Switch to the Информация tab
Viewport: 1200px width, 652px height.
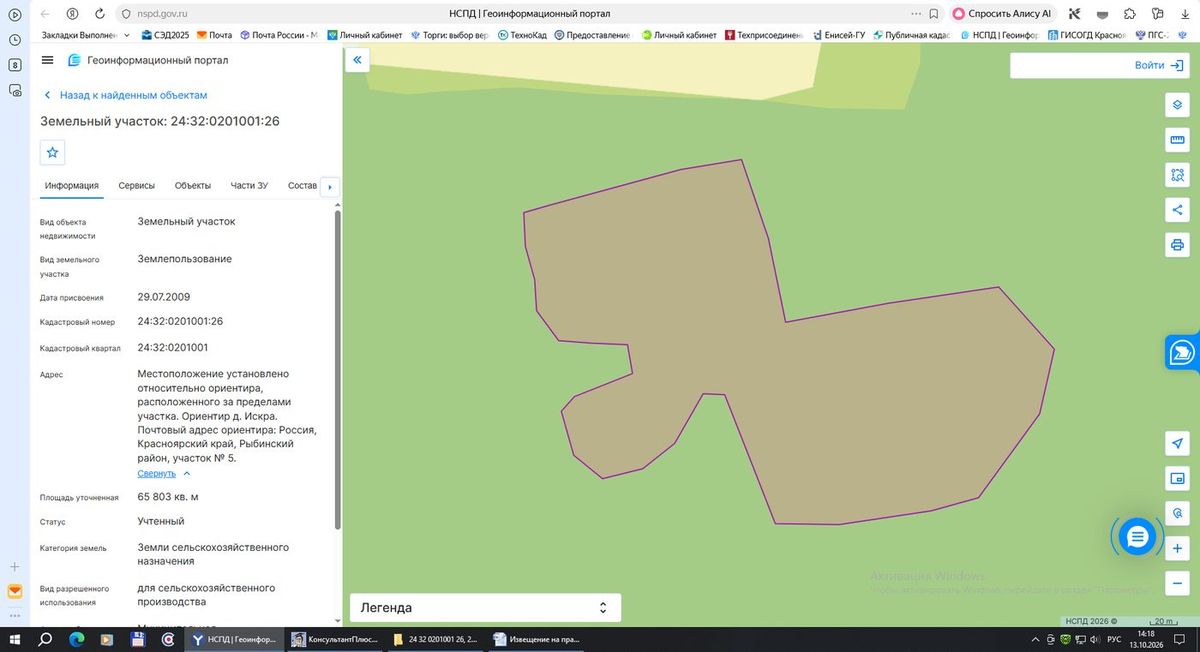(72, 186)
